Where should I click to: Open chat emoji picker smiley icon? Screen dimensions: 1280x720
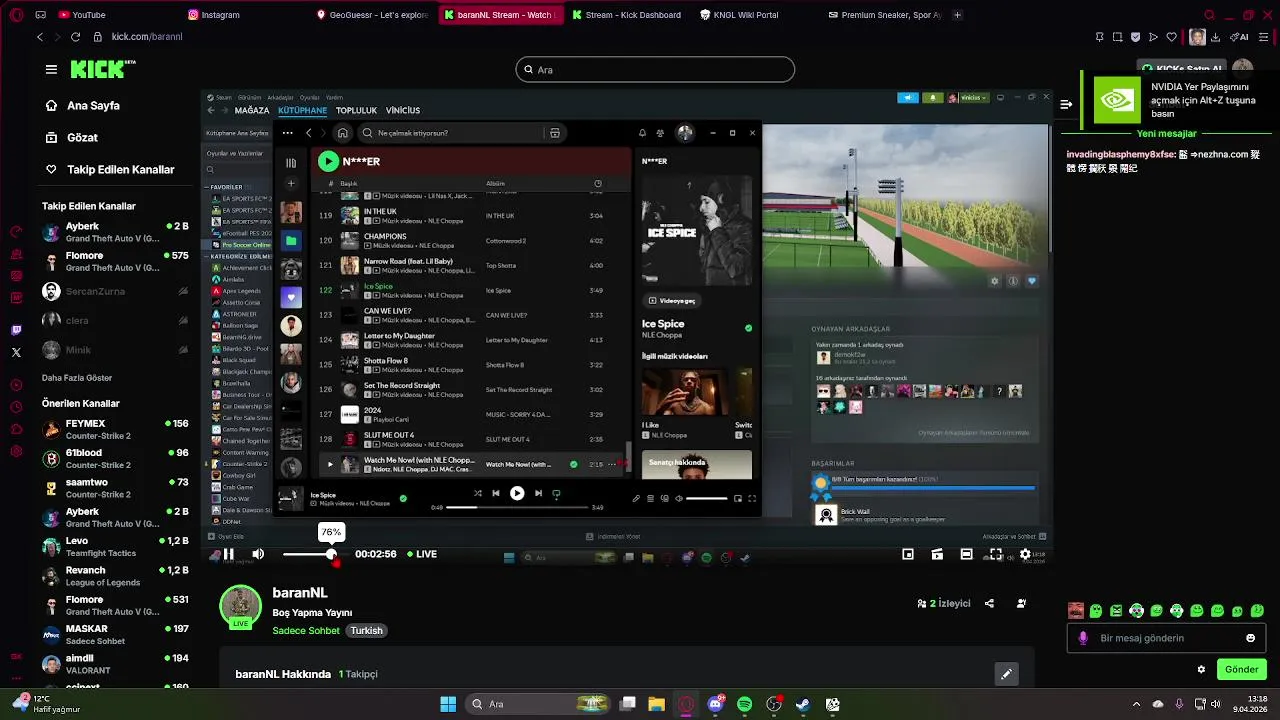[x=1250, y=638]
